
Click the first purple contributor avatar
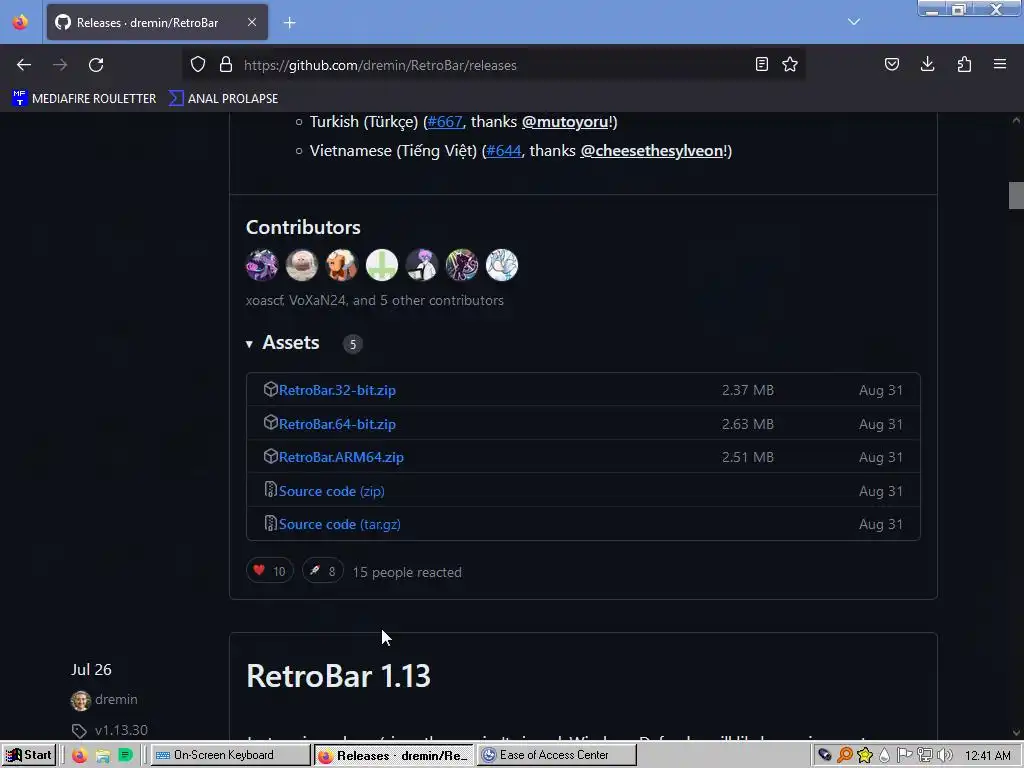(x=262, y=265)
